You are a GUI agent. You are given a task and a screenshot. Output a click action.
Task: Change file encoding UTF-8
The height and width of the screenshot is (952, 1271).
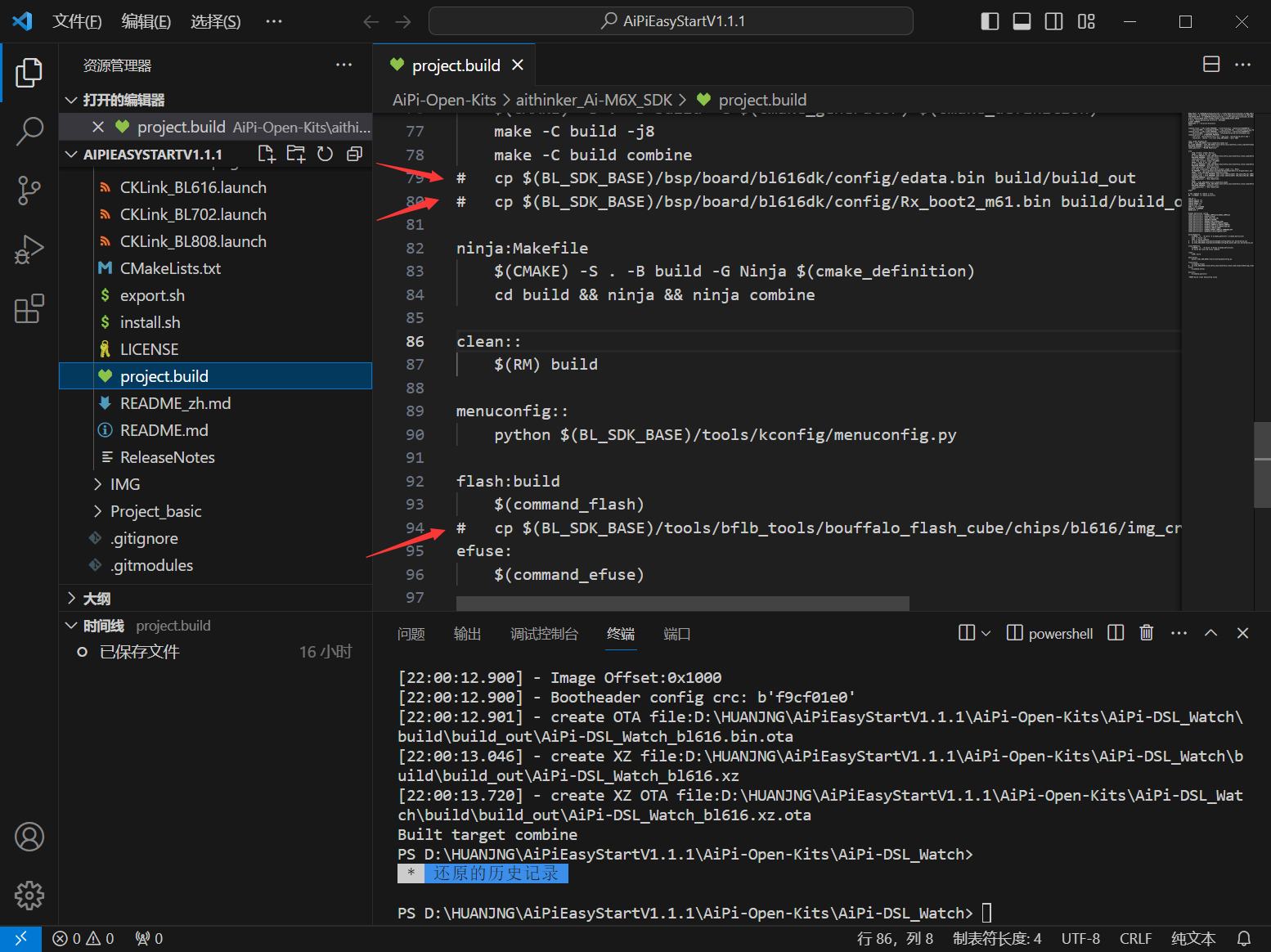1080,938
